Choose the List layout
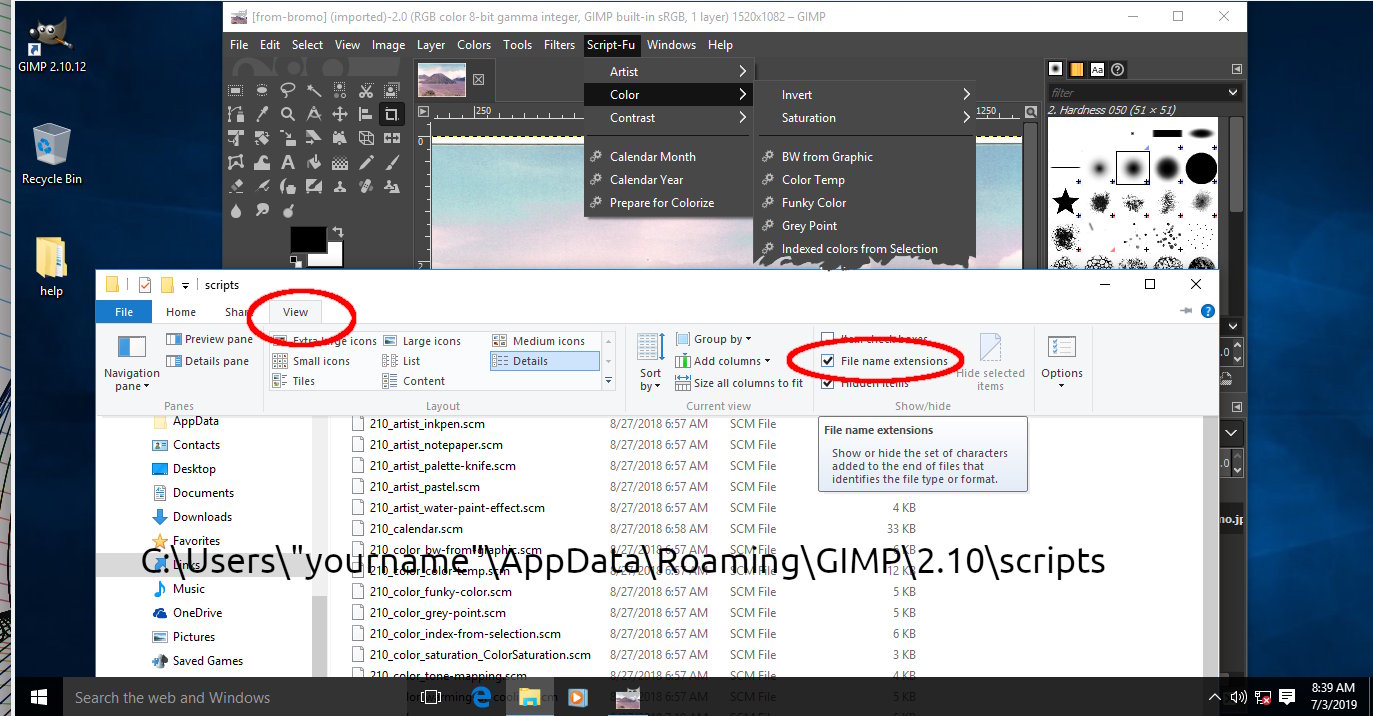 (x=401, y=361)
